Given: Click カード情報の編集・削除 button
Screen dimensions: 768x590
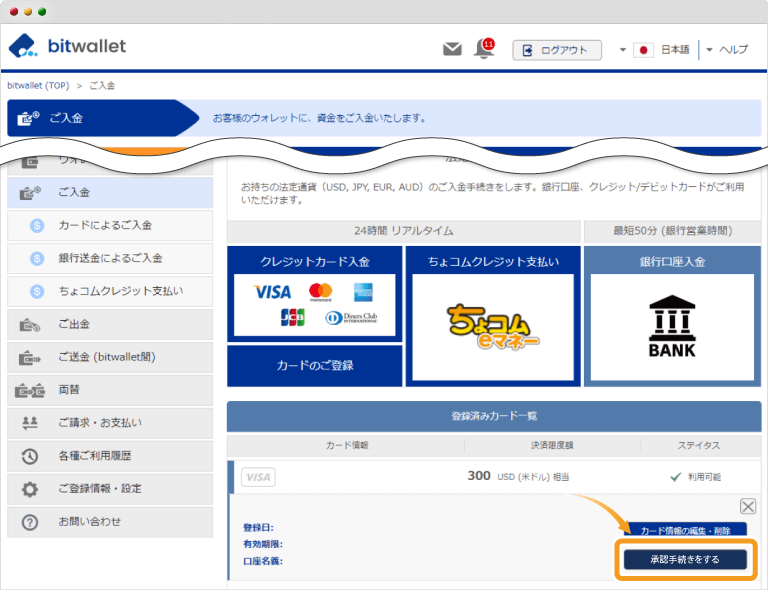Looking at the screenshot, I should [685, 529].
